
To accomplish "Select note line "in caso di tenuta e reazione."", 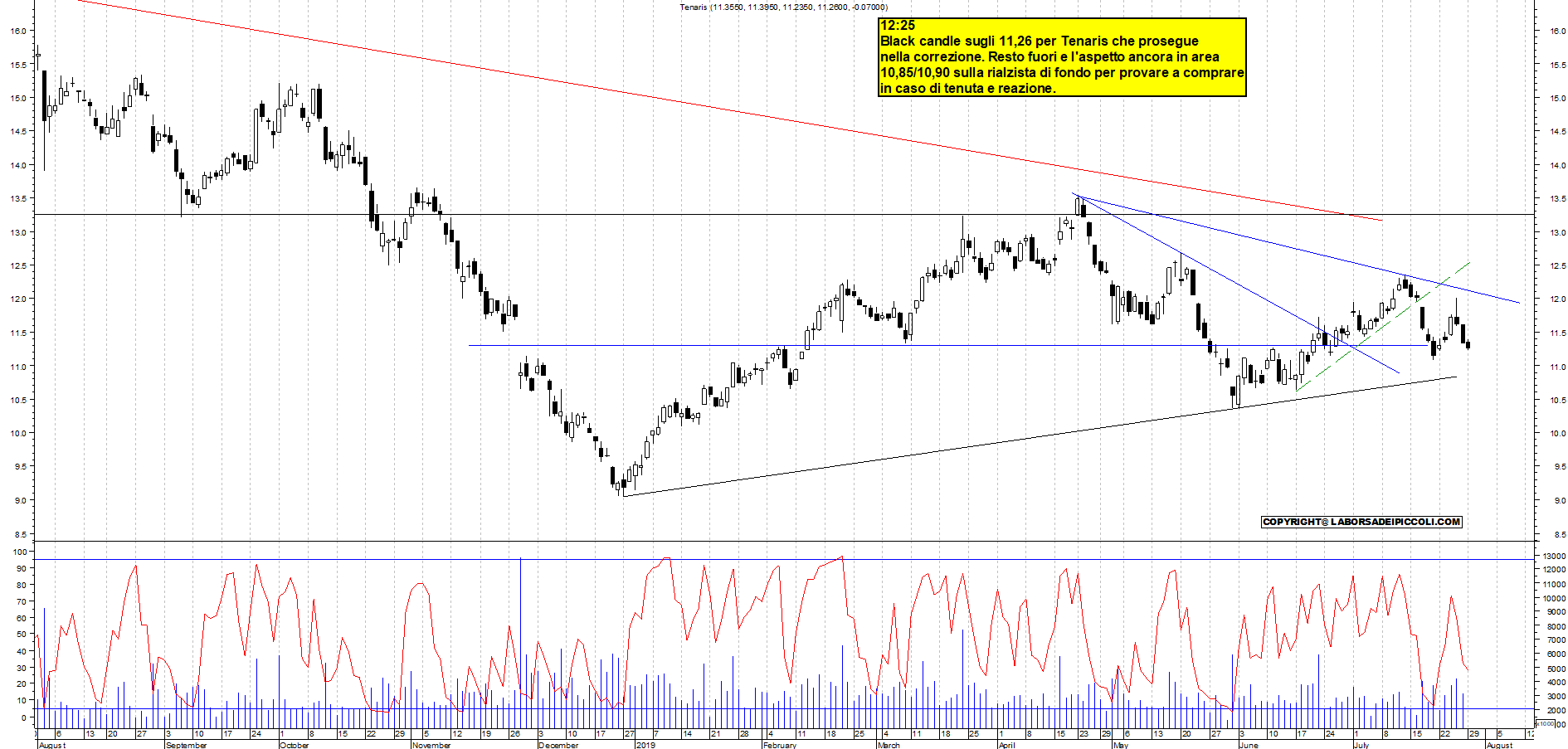I will (x=968, y=89).
